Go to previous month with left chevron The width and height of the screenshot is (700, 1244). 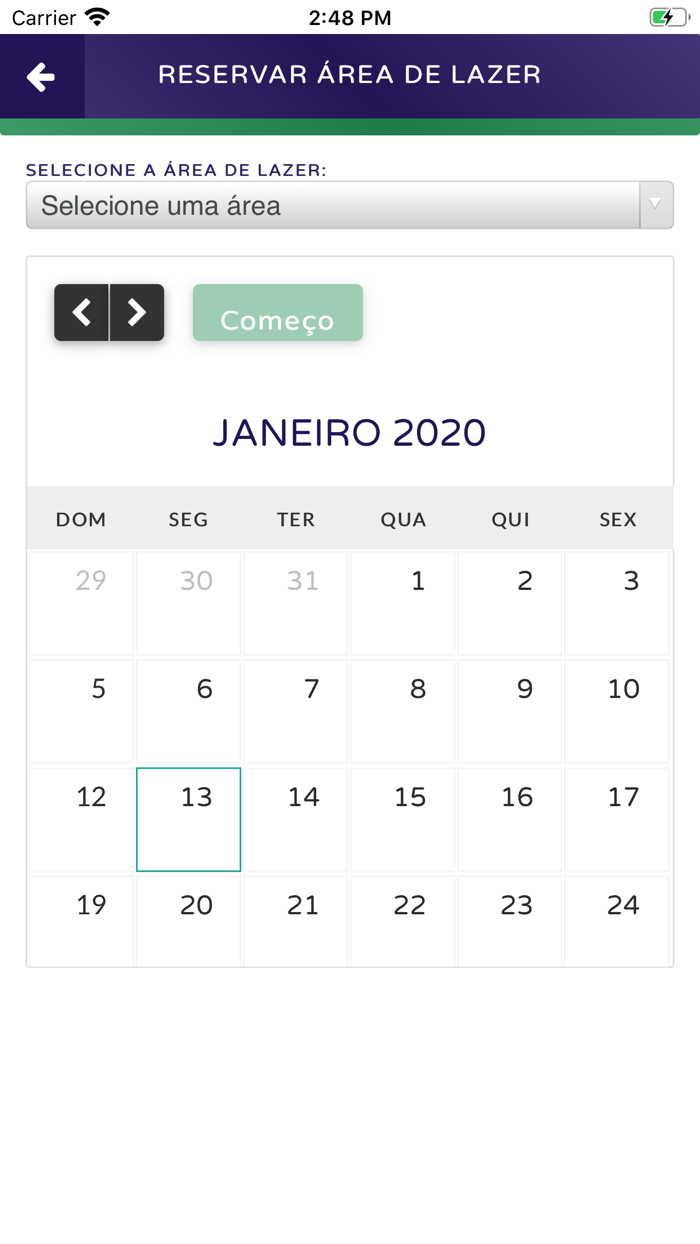pyautogui.click(x=82, y=313)
